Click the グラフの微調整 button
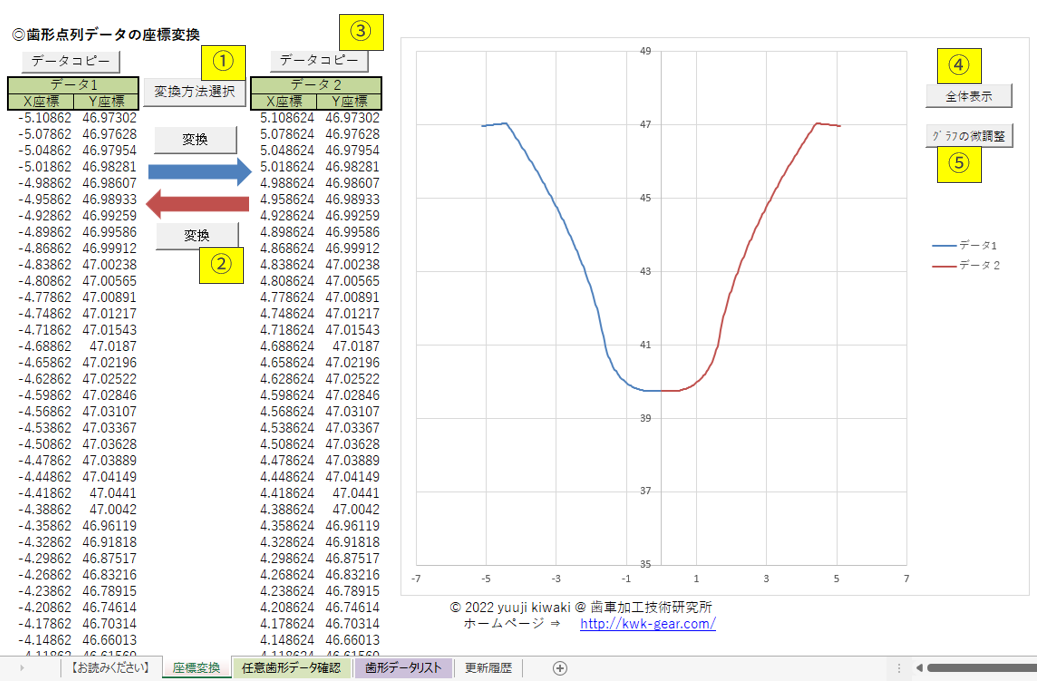 [969, 135]
